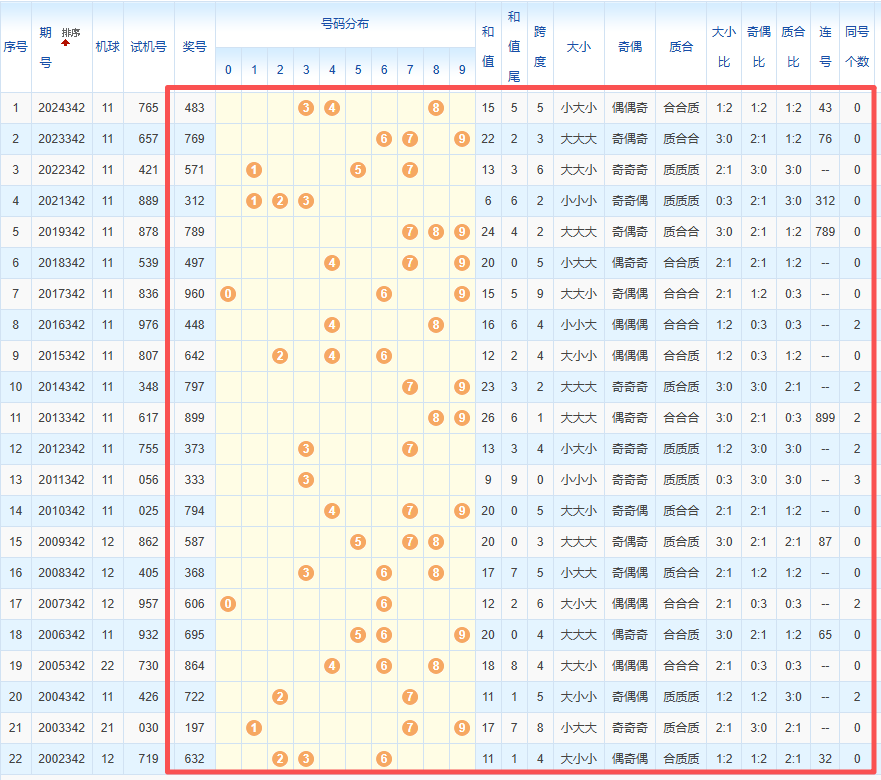Click digit 0 in 号码分布 header

228,70
